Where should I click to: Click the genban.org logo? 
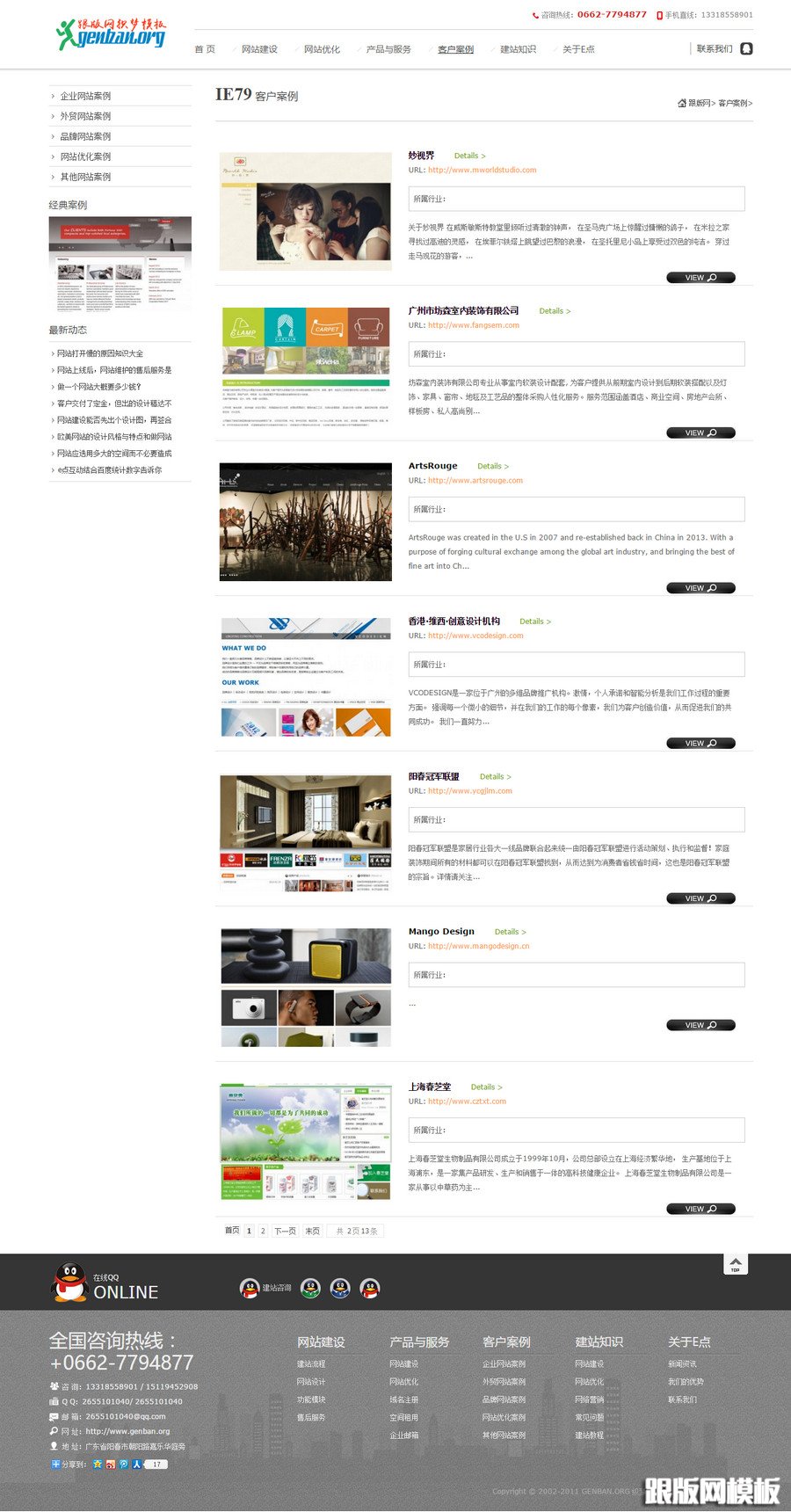click(111, 33)
